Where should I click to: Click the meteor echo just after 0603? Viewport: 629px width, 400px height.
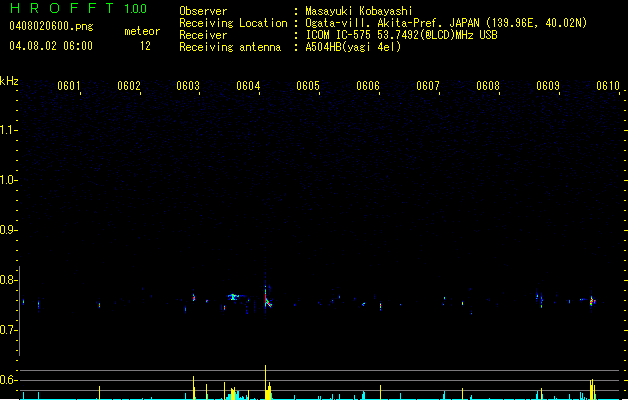194,297
